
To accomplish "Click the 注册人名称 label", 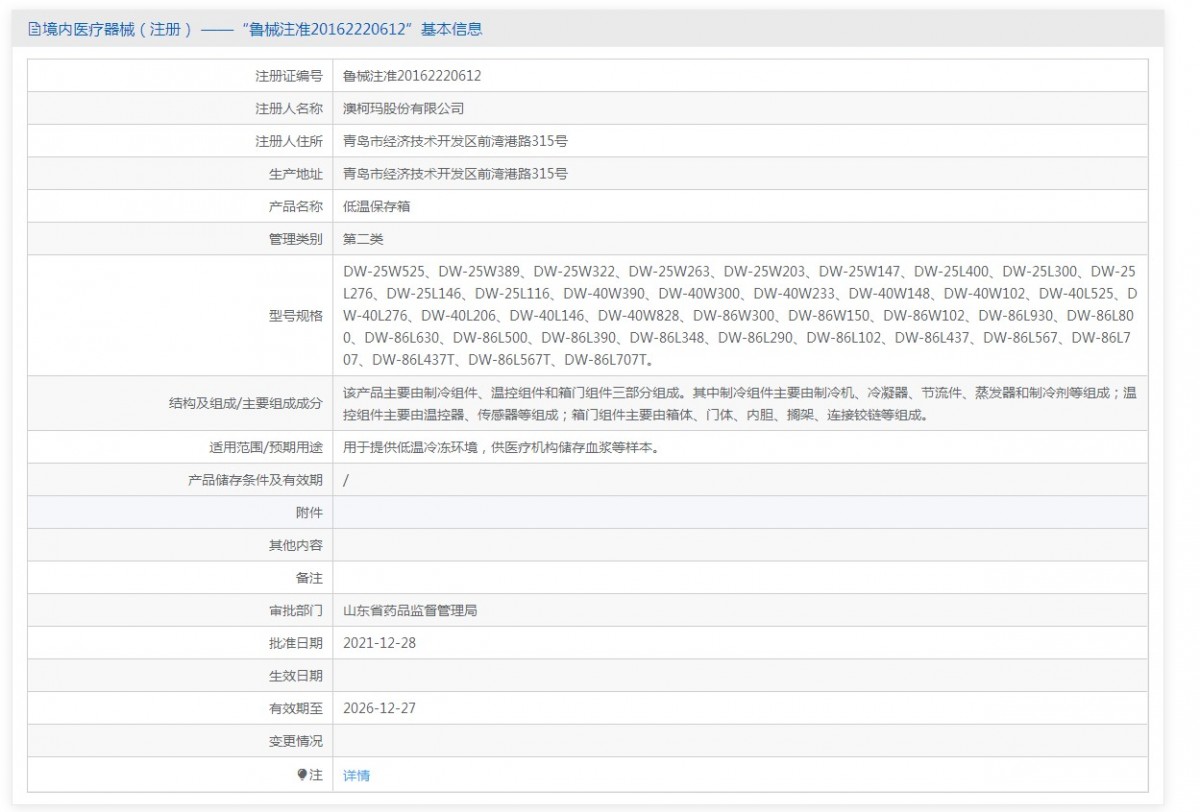I will pyautogui.click(x=289, y=108).
